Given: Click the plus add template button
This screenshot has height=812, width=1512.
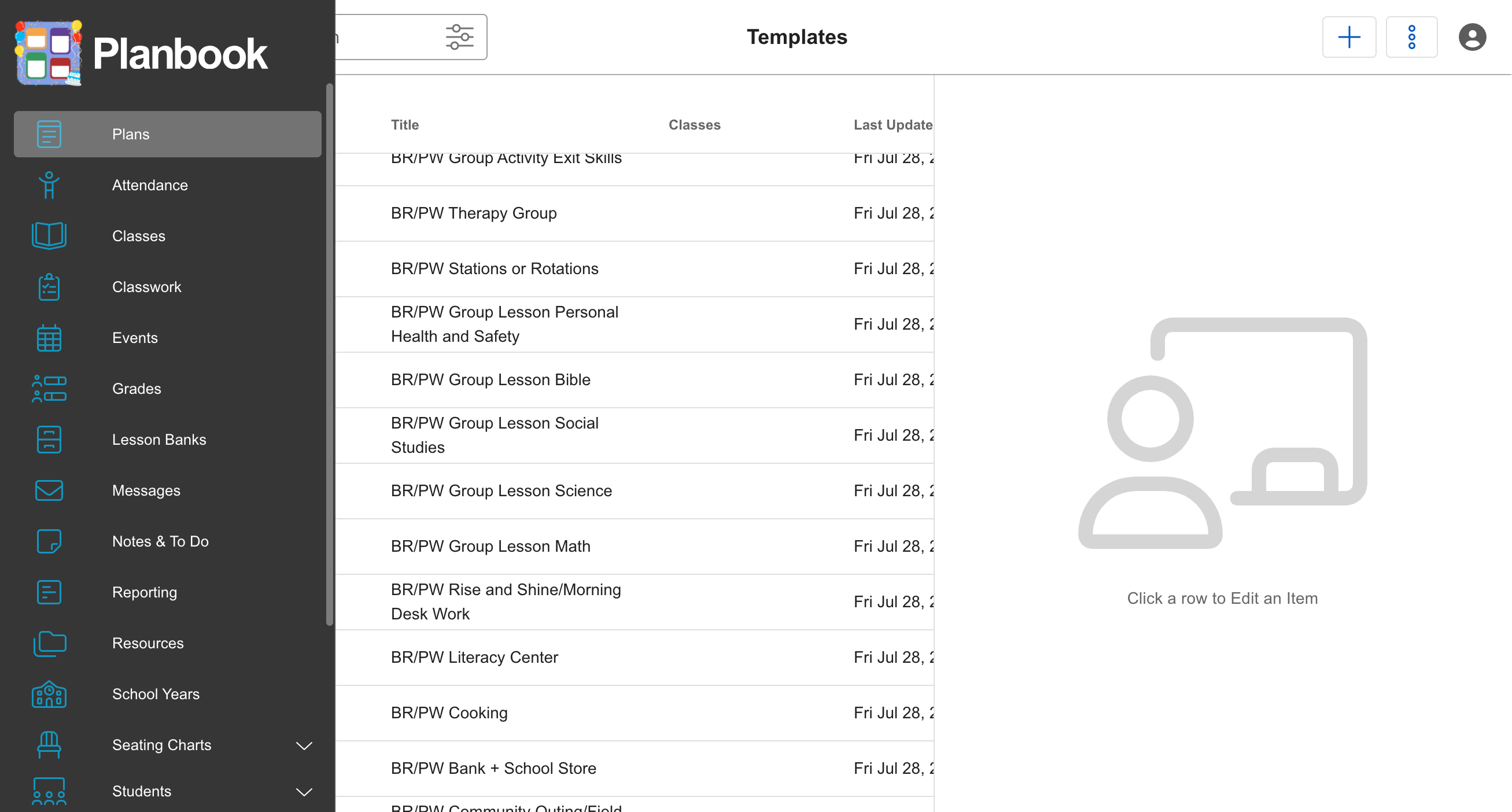Looking at the screenshot, I should 1349,37.
